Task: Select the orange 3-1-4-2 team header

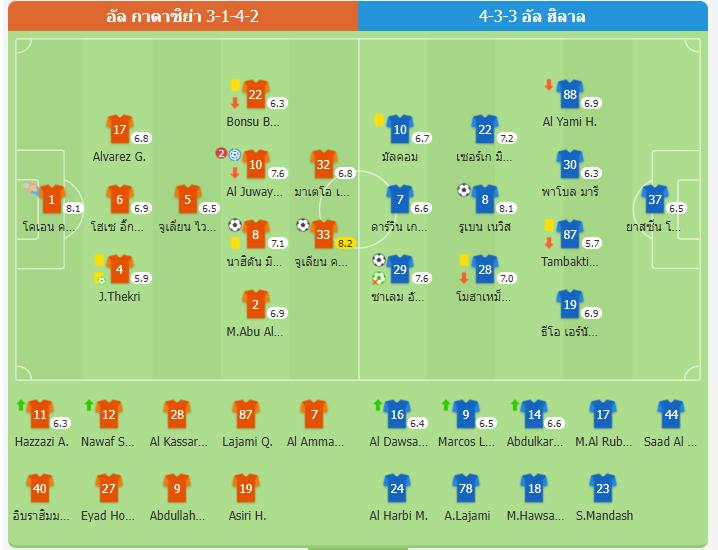Action: (180, 16)
